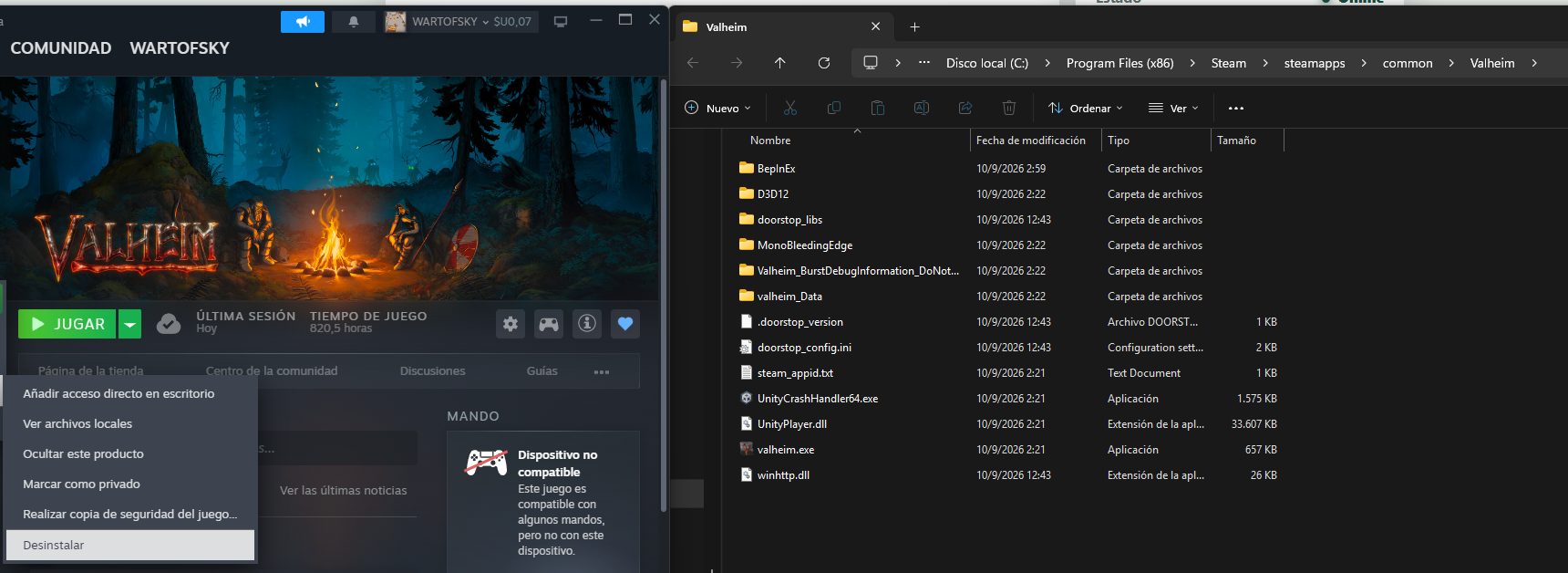This screenshot has width=1568, height=573.
Task: Open Steam notifications bell
Action: pyautogui.click(x=354, y=21)
